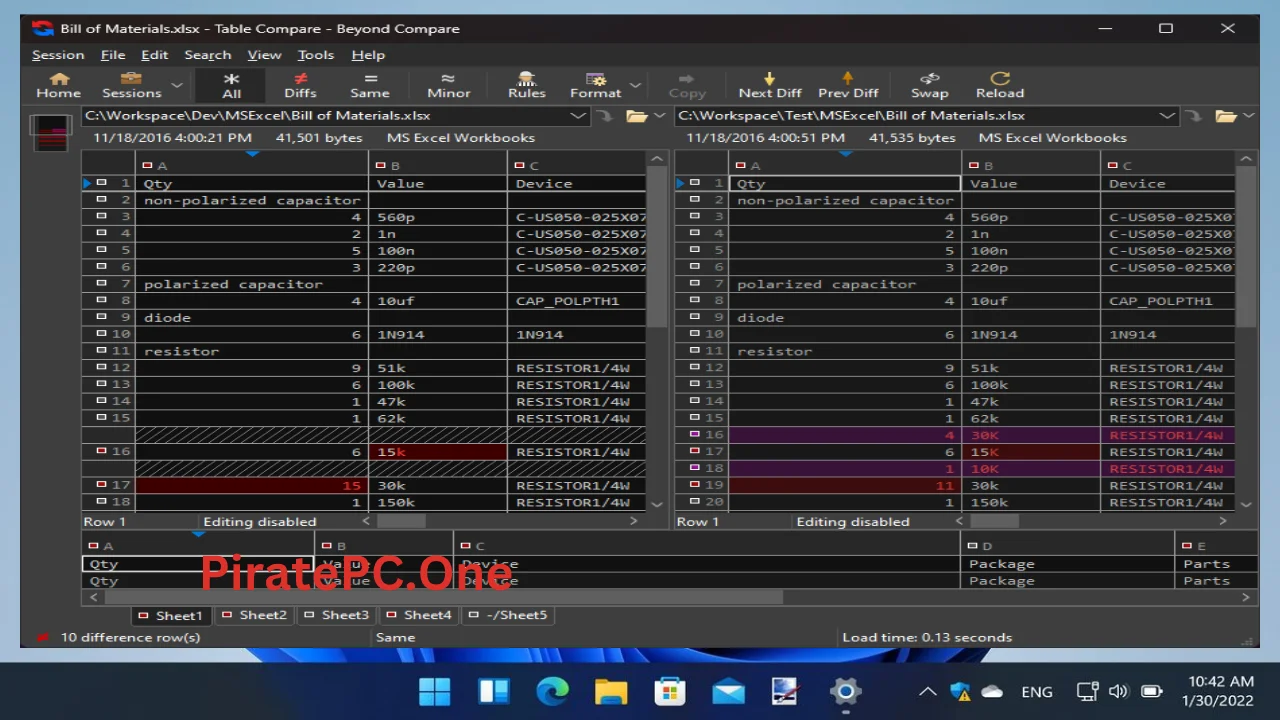Expand the right file path dropdown
The width and height of the screenshot is (1280, 720).
tap(1167, 116)
